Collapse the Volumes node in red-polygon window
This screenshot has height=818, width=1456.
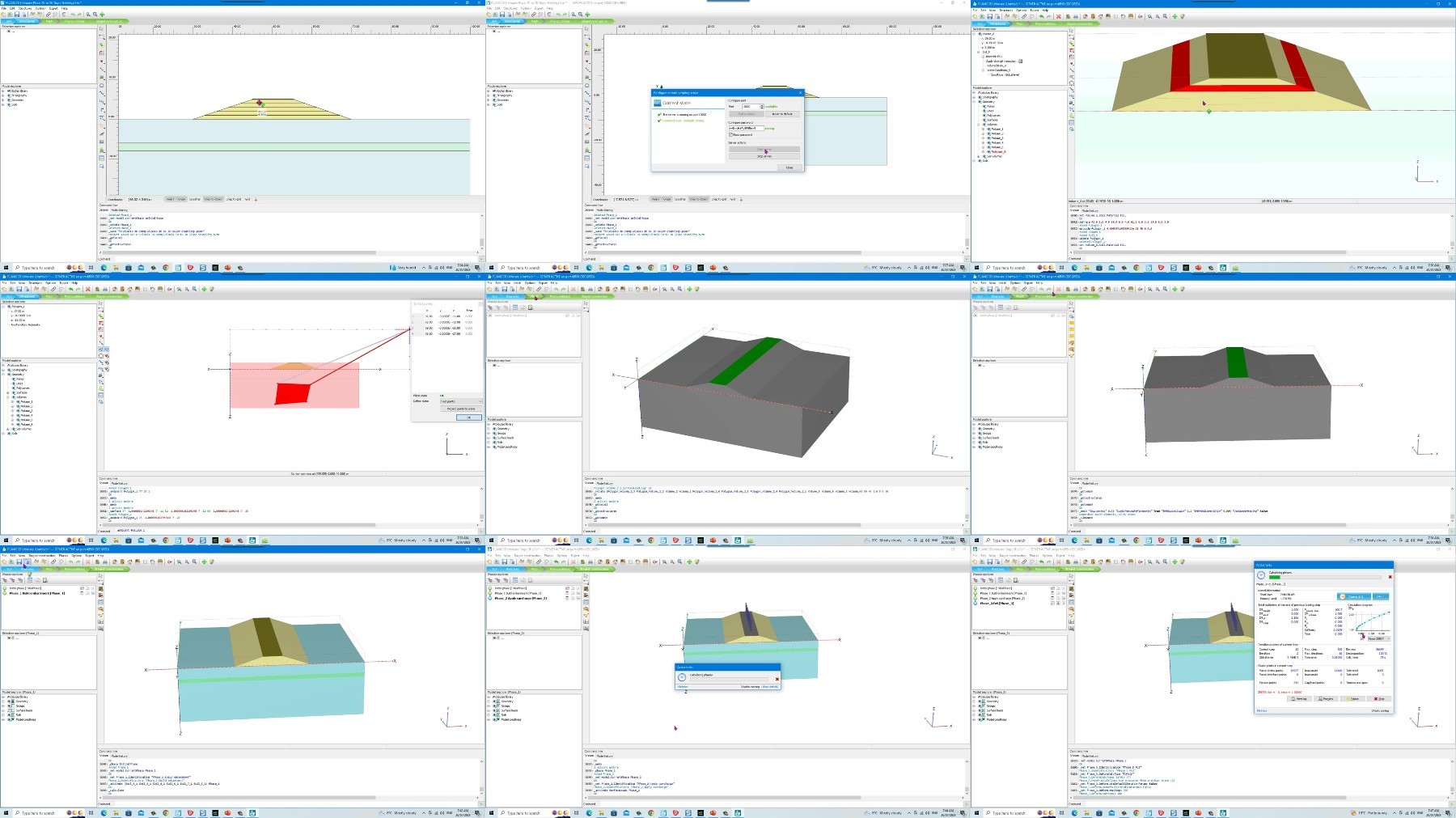tap(8, 397)
